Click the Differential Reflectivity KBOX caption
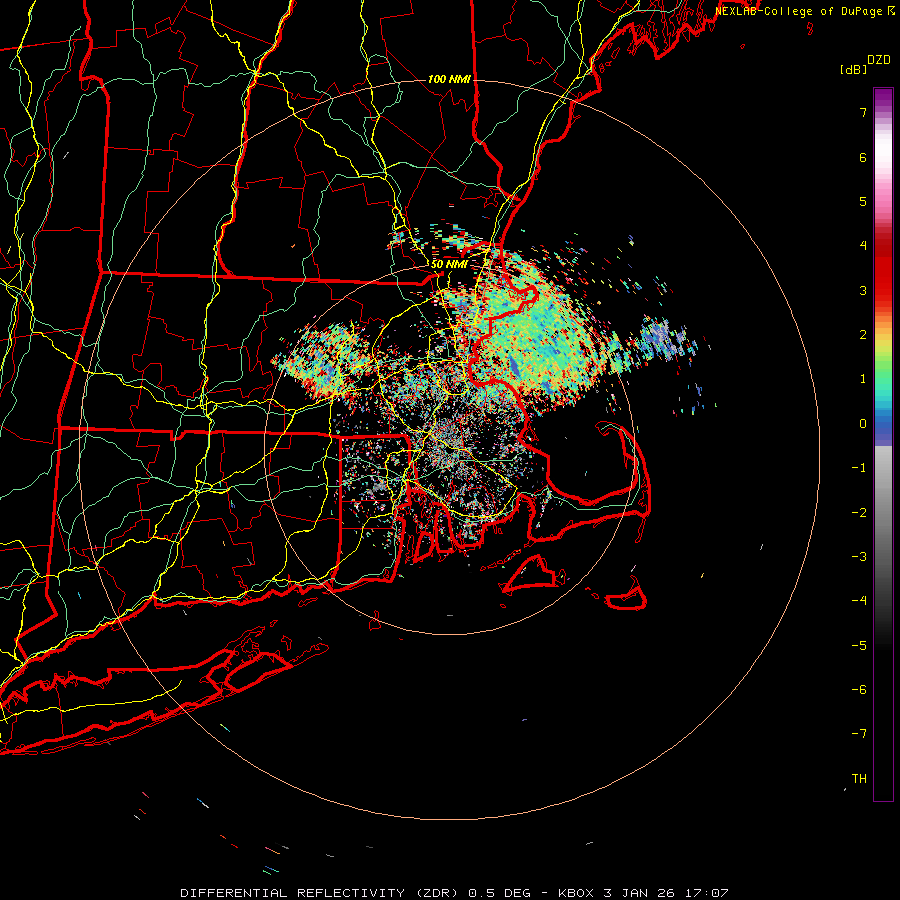 coord(454,893)
